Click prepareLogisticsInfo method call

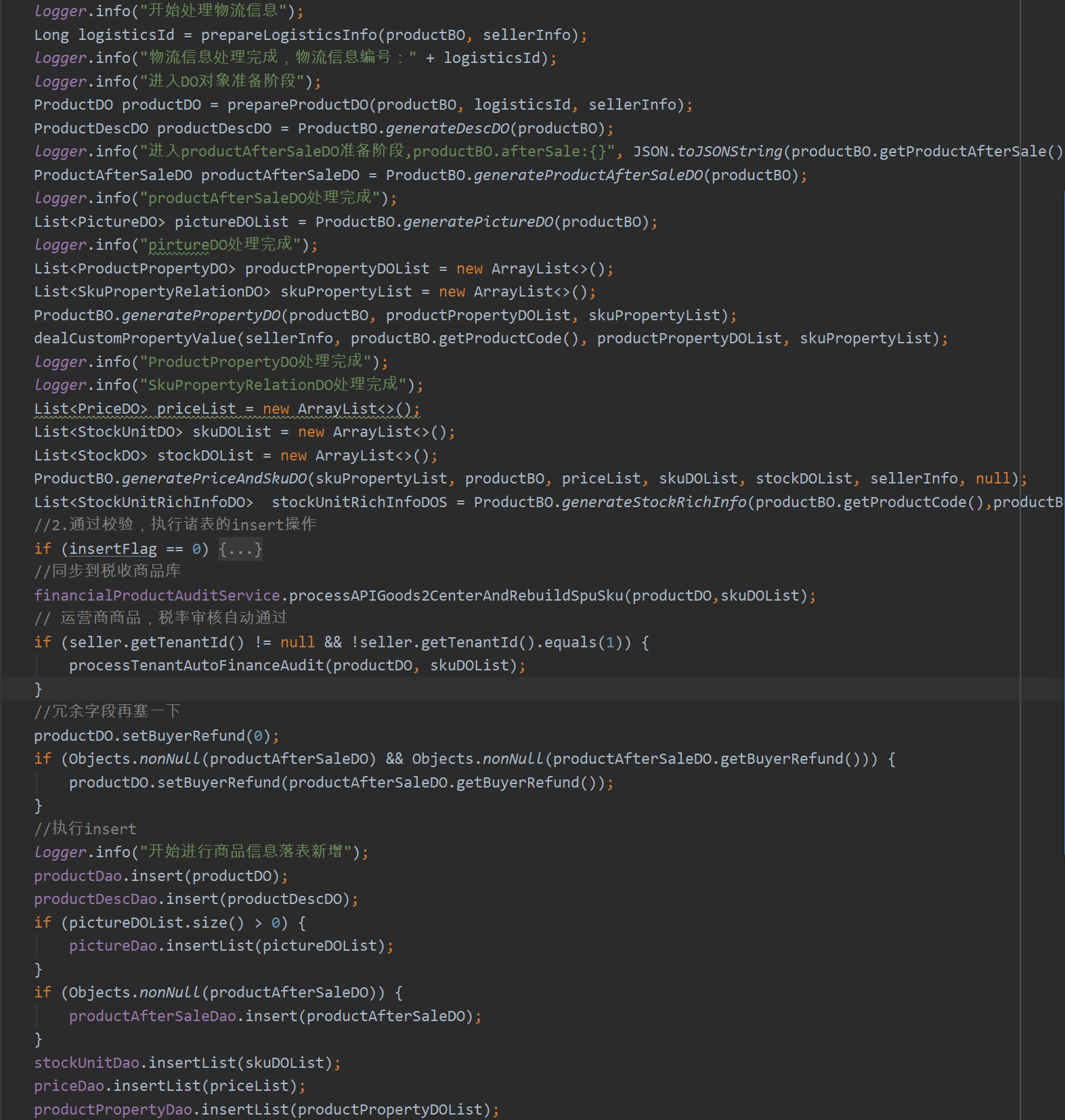click(x=288, y=35)
